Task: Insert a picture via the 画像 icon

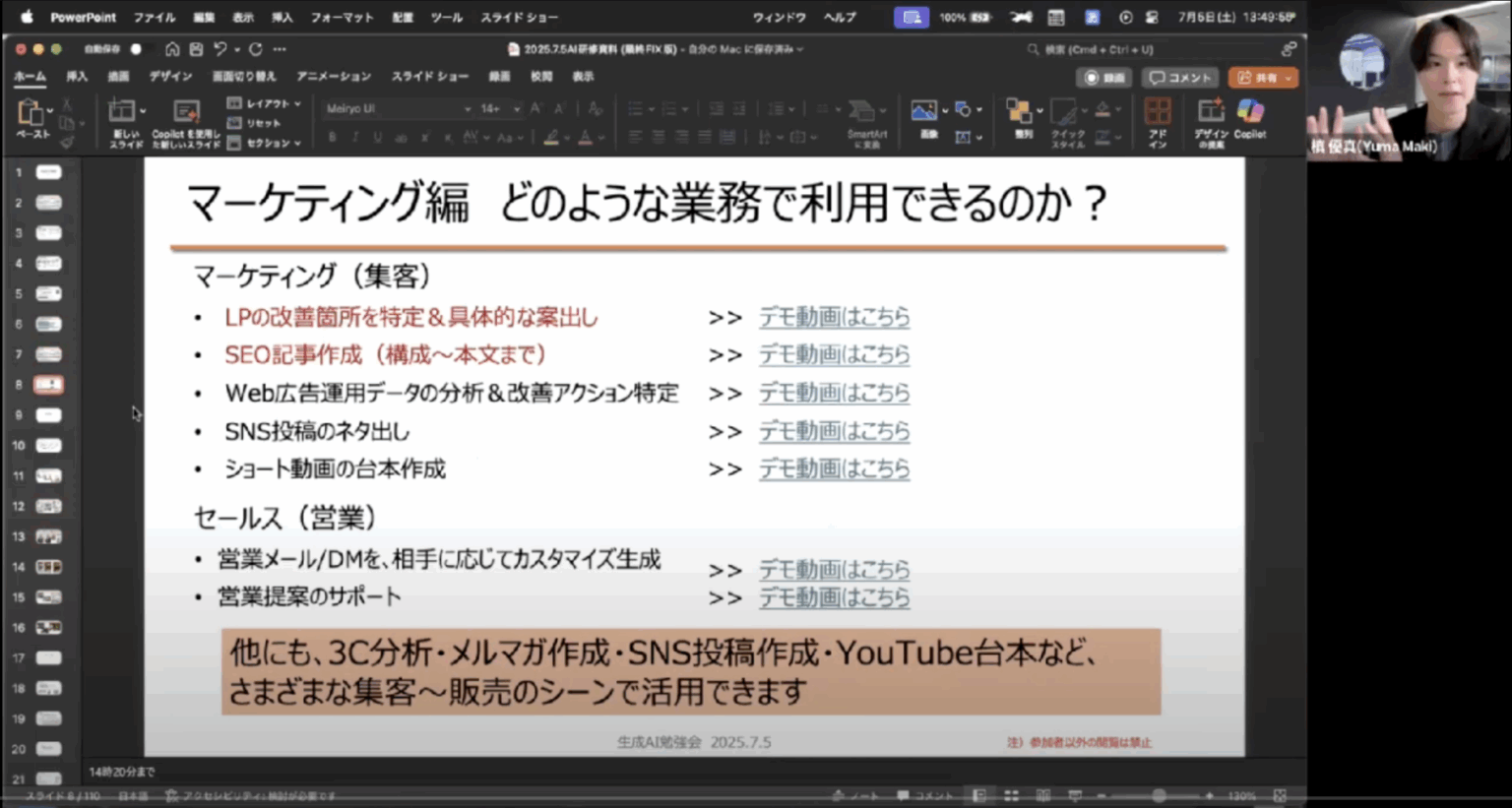Action: click(926, 108)
